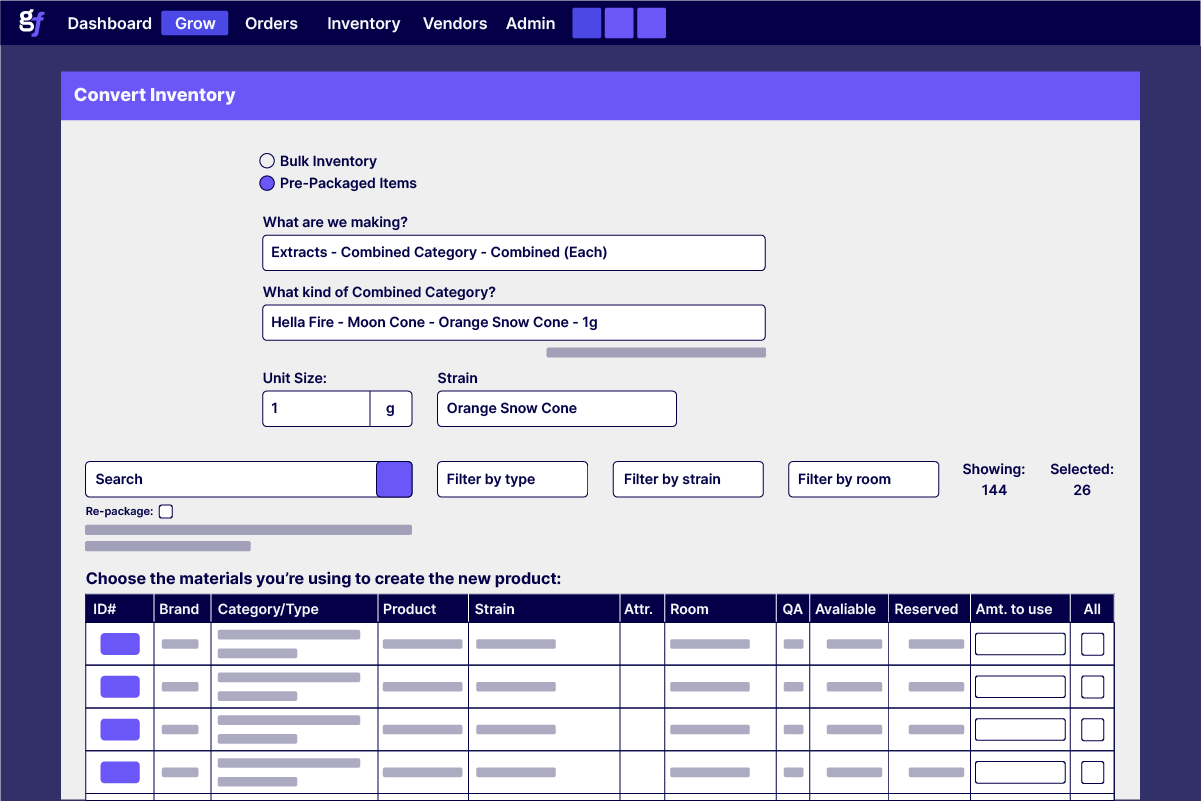1201x801 pixels.
Task: Open the first row's purple ID badge
Action: (x=120, y=644)
